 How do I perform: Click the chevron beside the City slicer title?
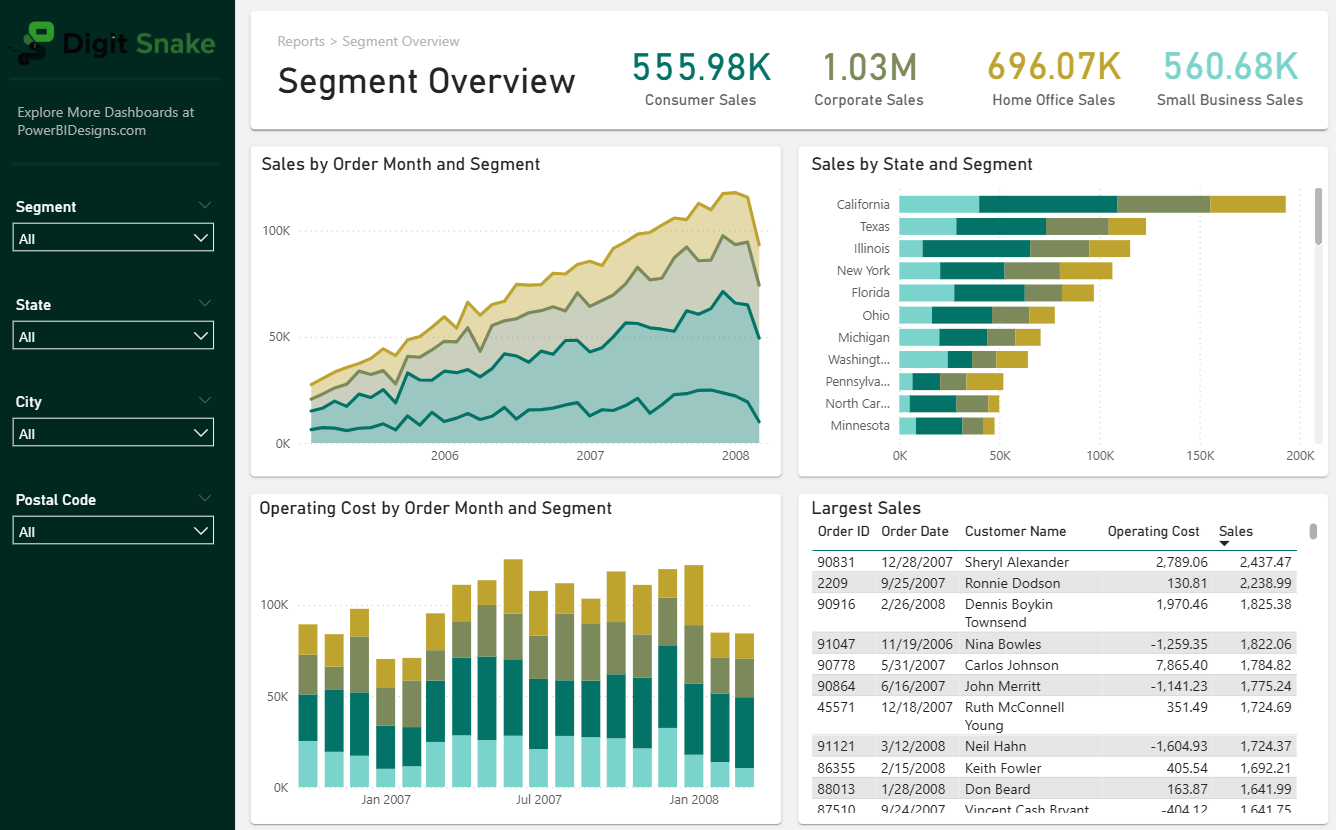click(x=205, y=400)
